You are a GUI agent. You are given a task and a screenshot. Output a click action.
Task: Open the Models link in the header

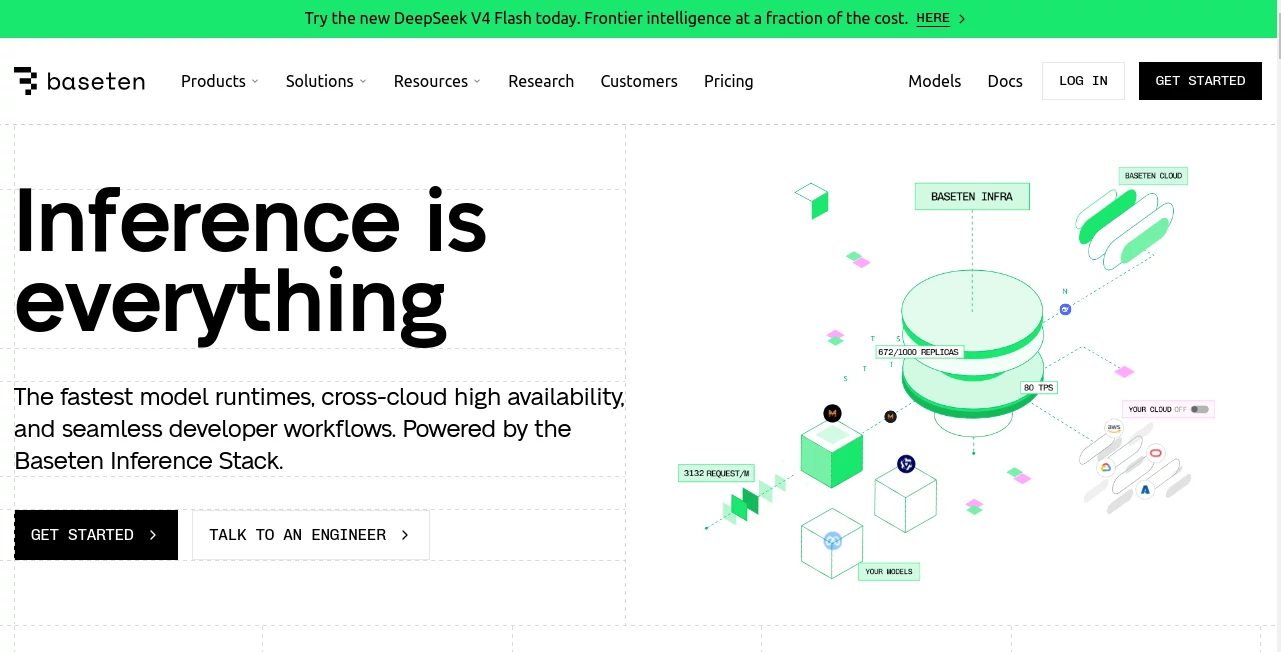pyautogui.click(x=935, y=81)
